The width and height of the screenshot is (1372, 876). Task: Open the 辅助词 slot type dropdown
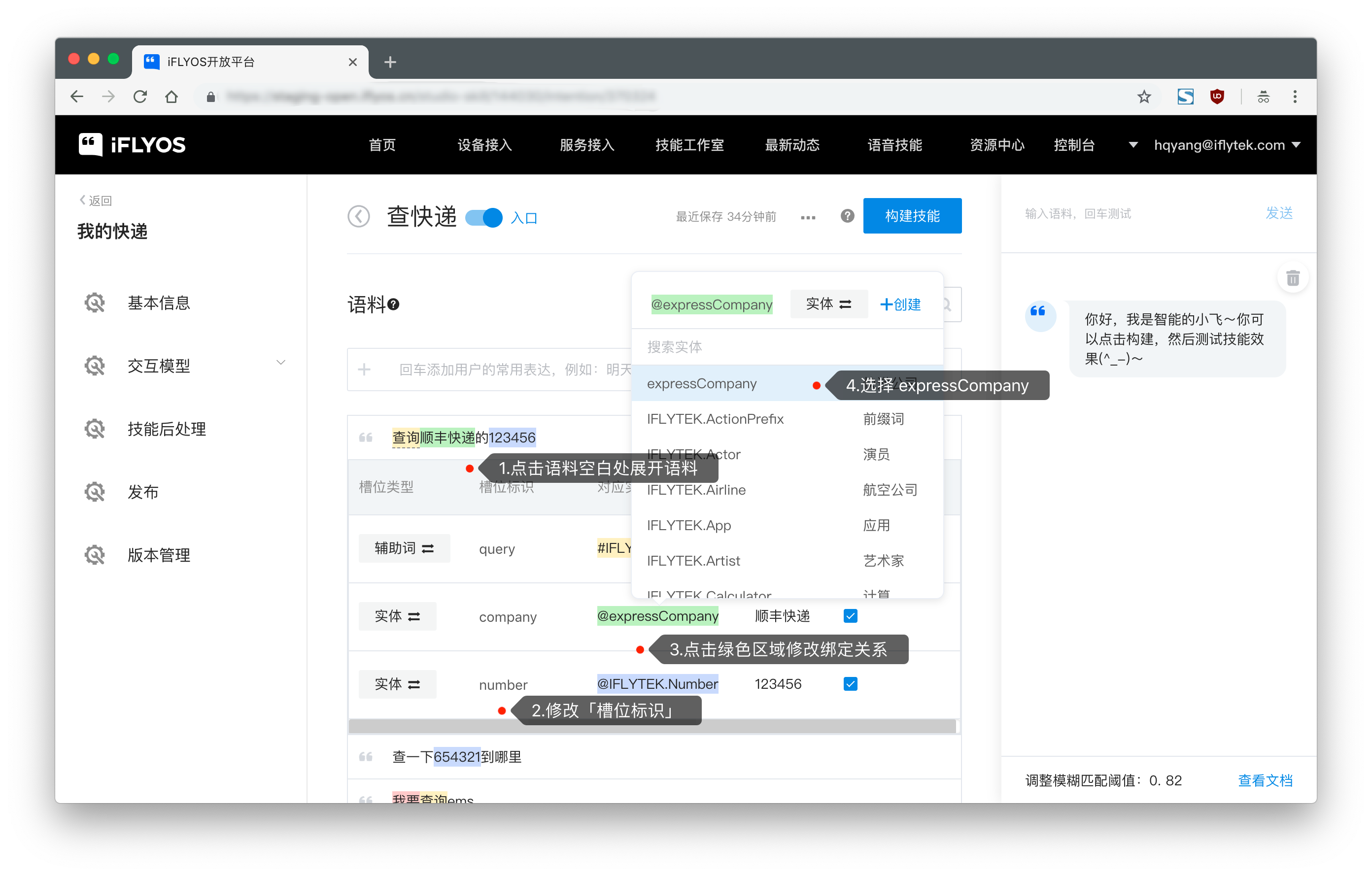point(404,548)
